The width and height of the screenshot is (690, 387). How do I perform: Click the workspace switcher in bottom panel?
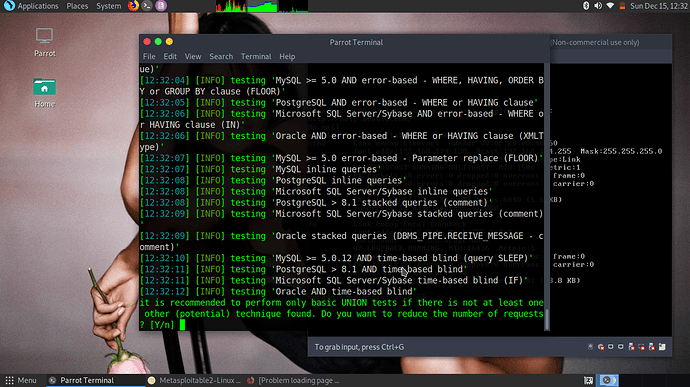point(609,380)
